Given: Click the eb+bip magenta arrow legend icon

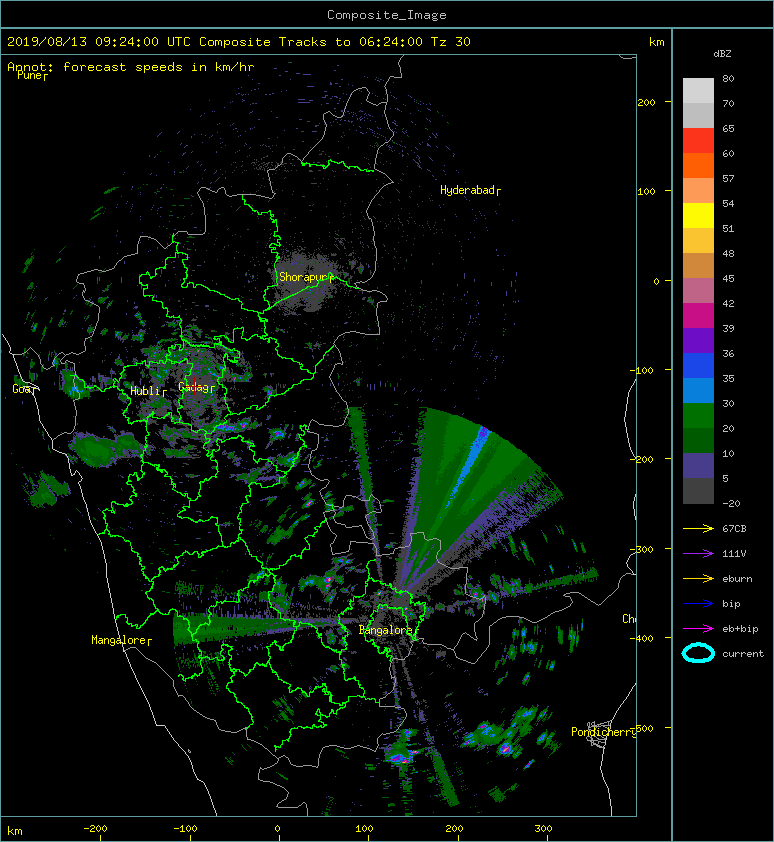Looking at the screenshot, I should tap(698, 629).
